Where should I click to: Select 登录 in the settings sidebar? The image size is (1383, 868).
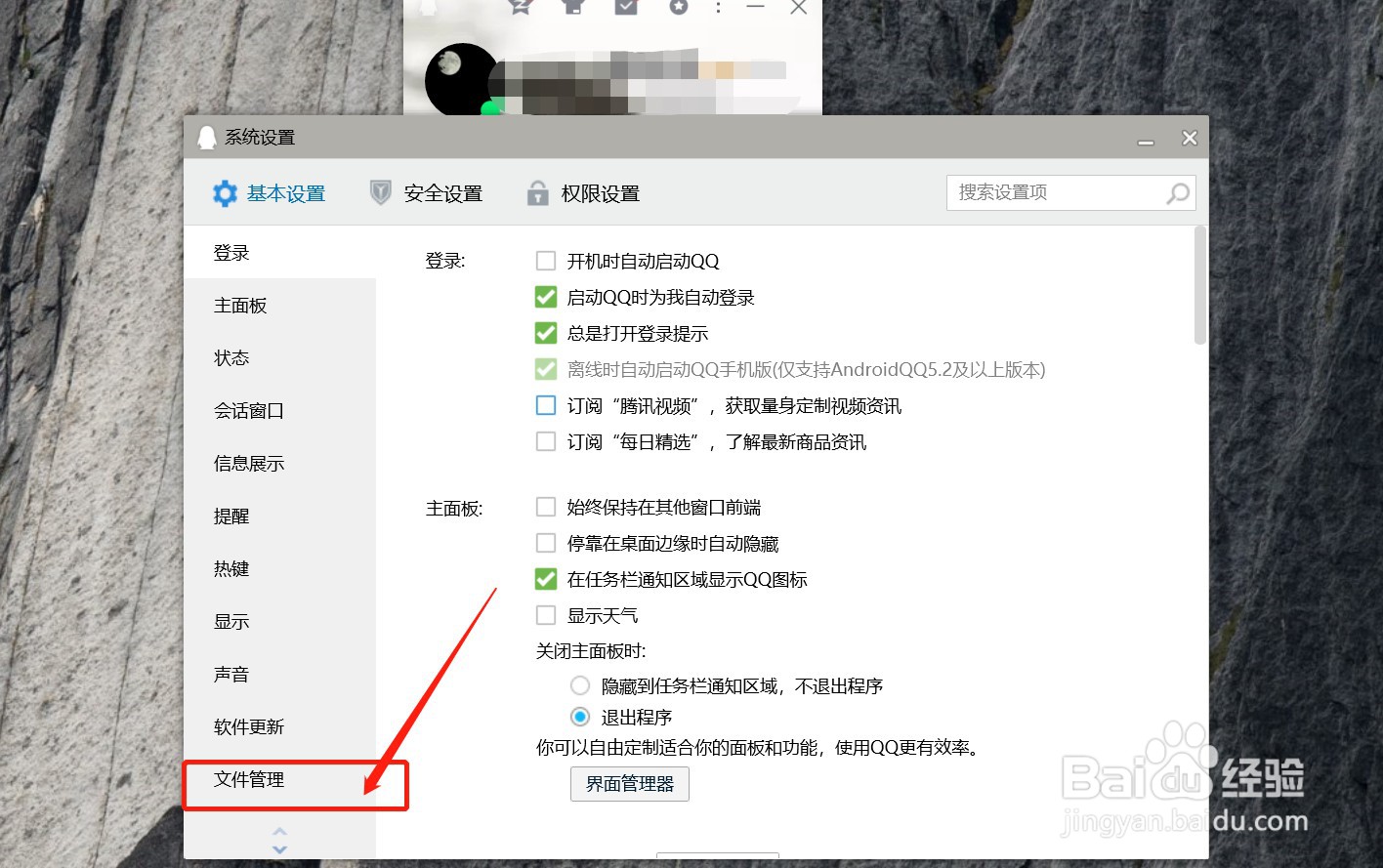point(279,253)
